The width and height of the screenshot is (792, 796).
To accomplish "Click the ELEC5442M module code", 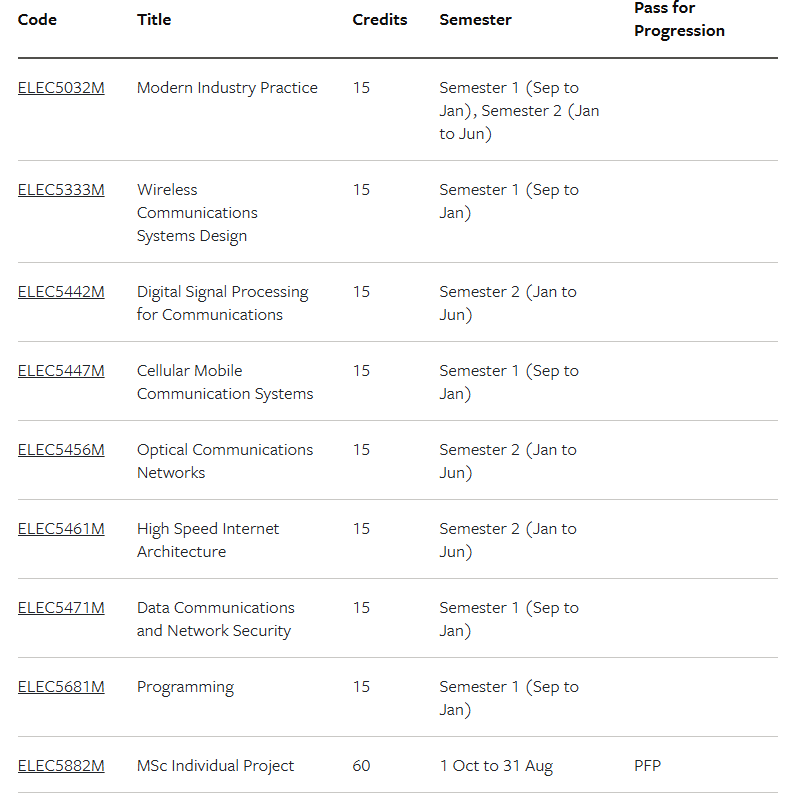I will click(x=61, y=292).
